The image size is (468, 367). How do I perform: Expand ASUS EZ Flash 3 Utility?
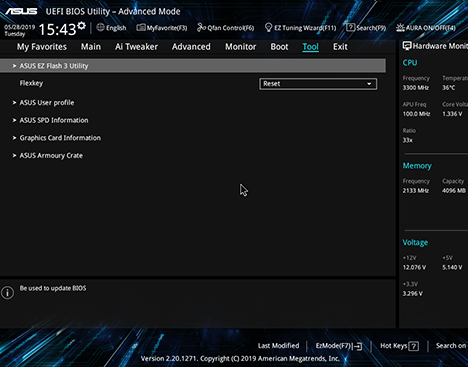pos(193,66)
